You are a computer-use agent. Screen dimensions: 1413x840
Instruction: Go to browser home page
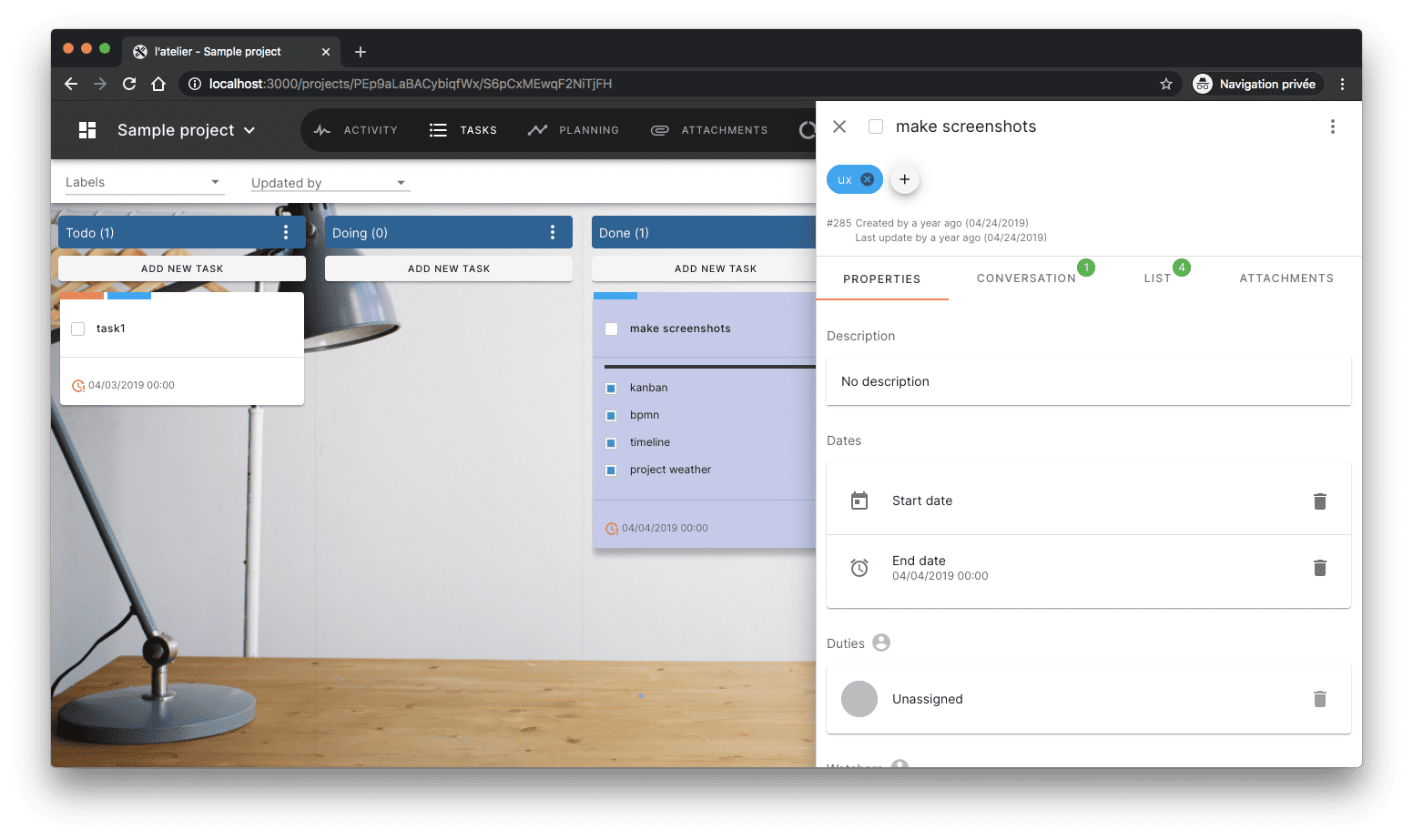click(x=158, y=84)
